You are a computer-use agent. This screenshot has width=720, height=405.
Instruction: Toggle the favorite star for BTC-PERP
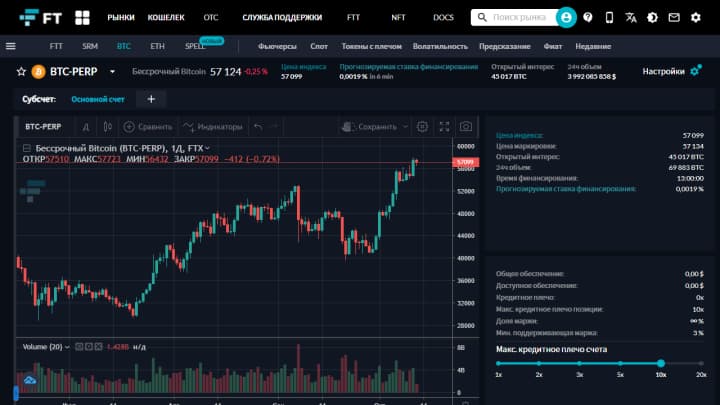[21, 72]
